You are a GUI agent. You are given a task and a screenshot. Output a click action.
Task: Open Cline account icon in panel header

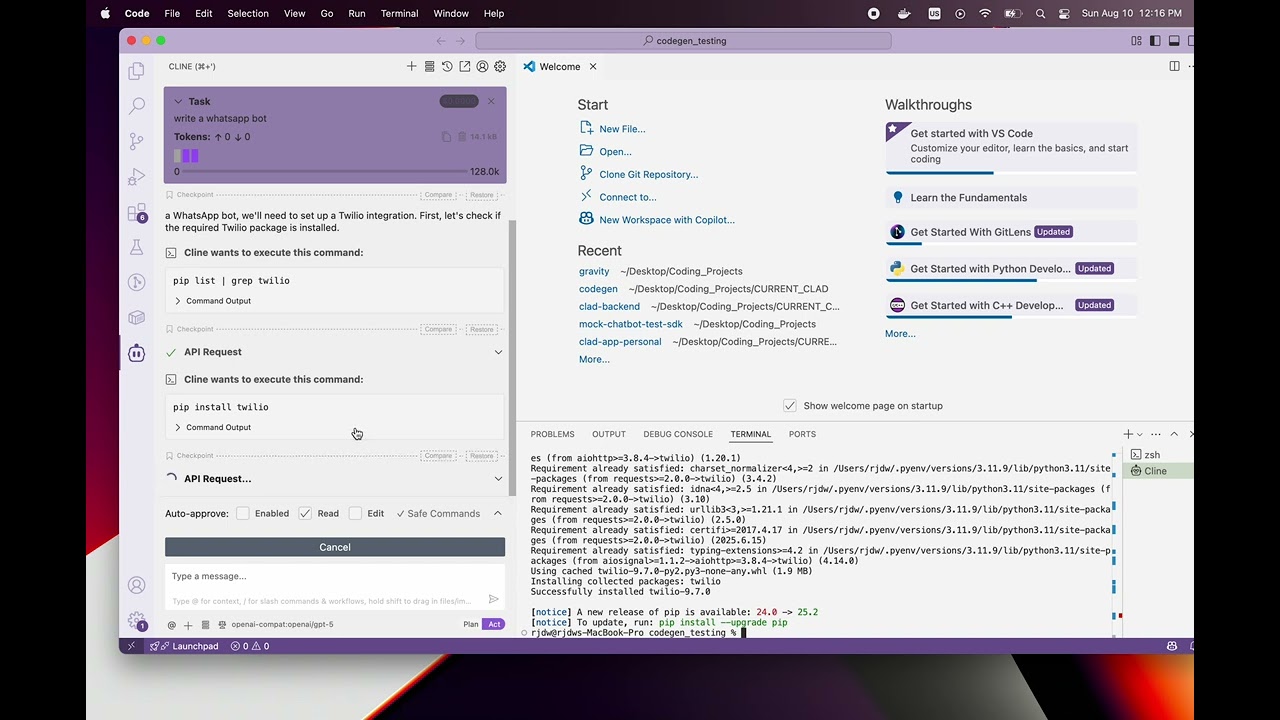click(x=482, y=66)
